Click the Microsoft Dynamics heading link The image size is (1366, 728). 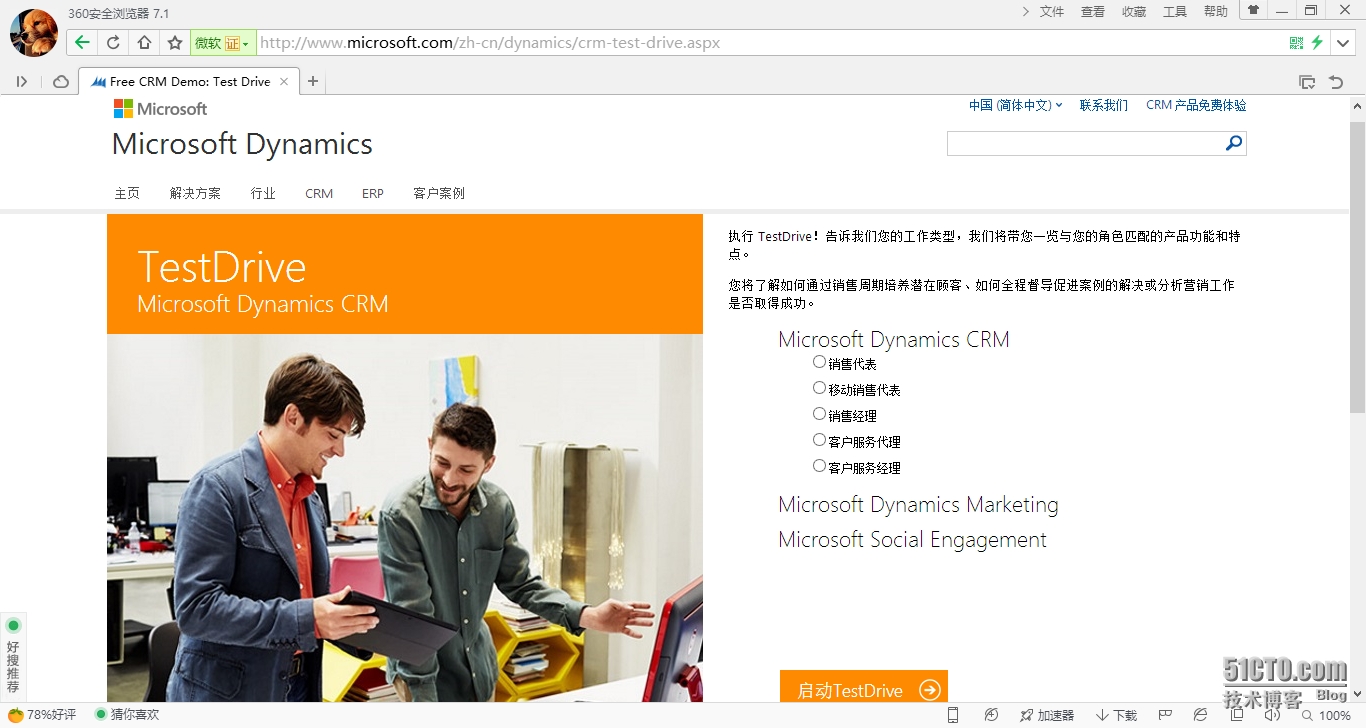pos(242,144)
